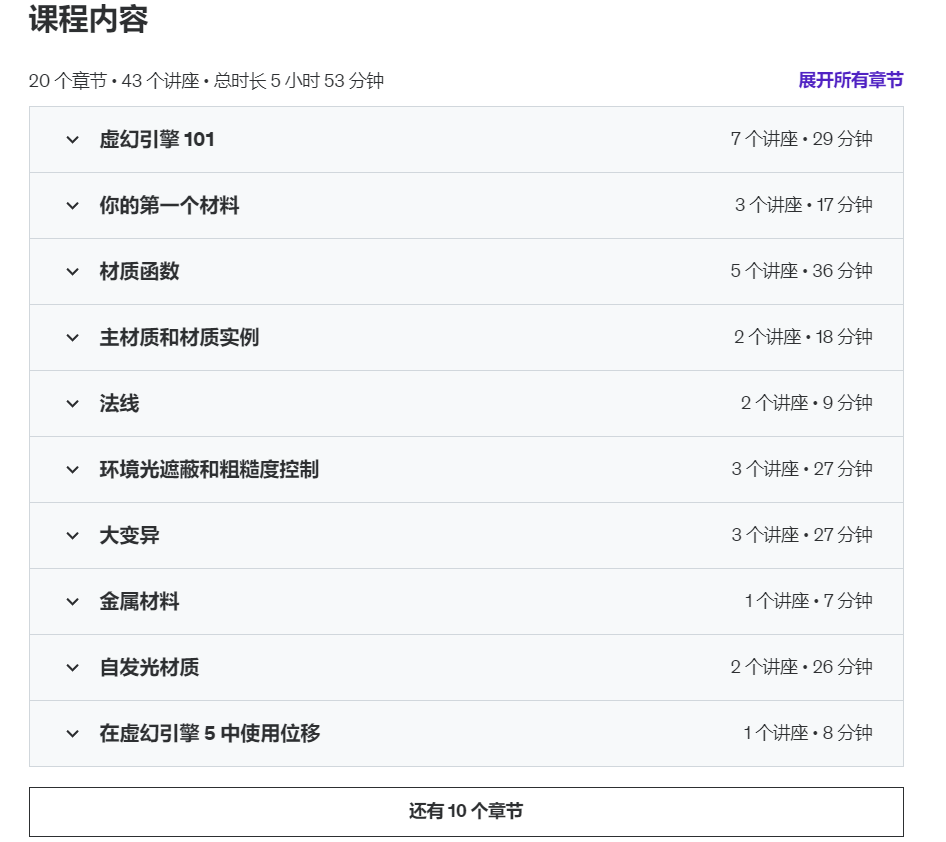946x842 pixels.
Task: Select the 材质函数 section title
Action: (139, 271)
